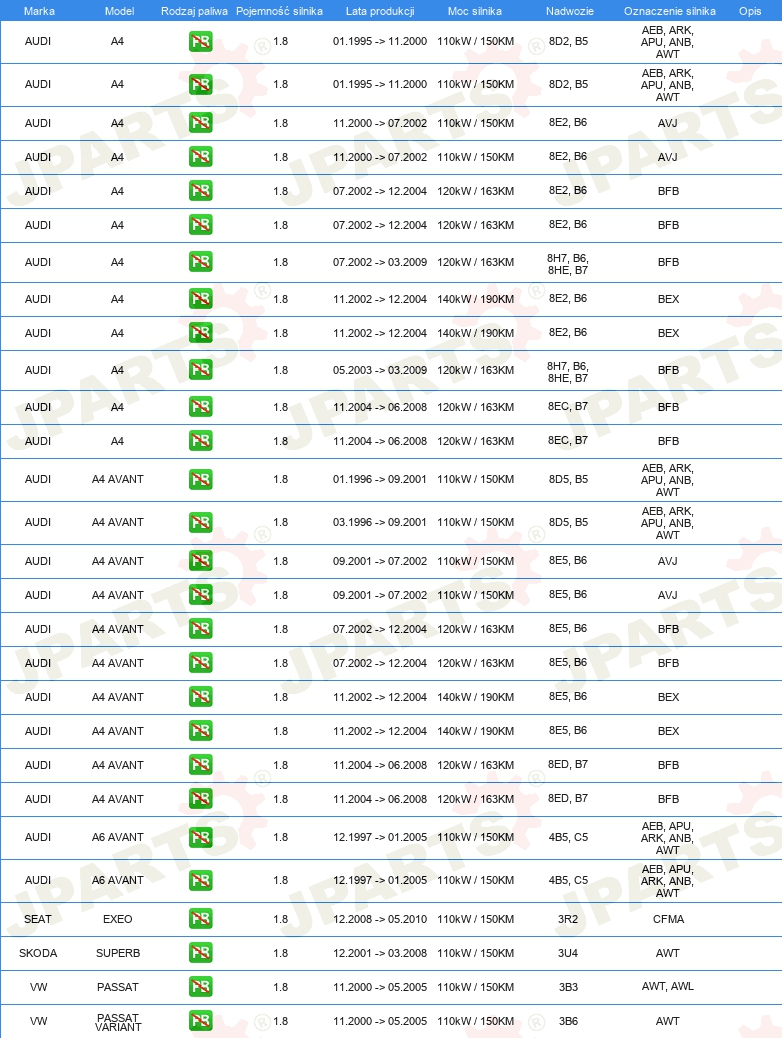Screen dimensions: 782x1038
Task: Click the Opis column header
Action: (x=750, y=11)
